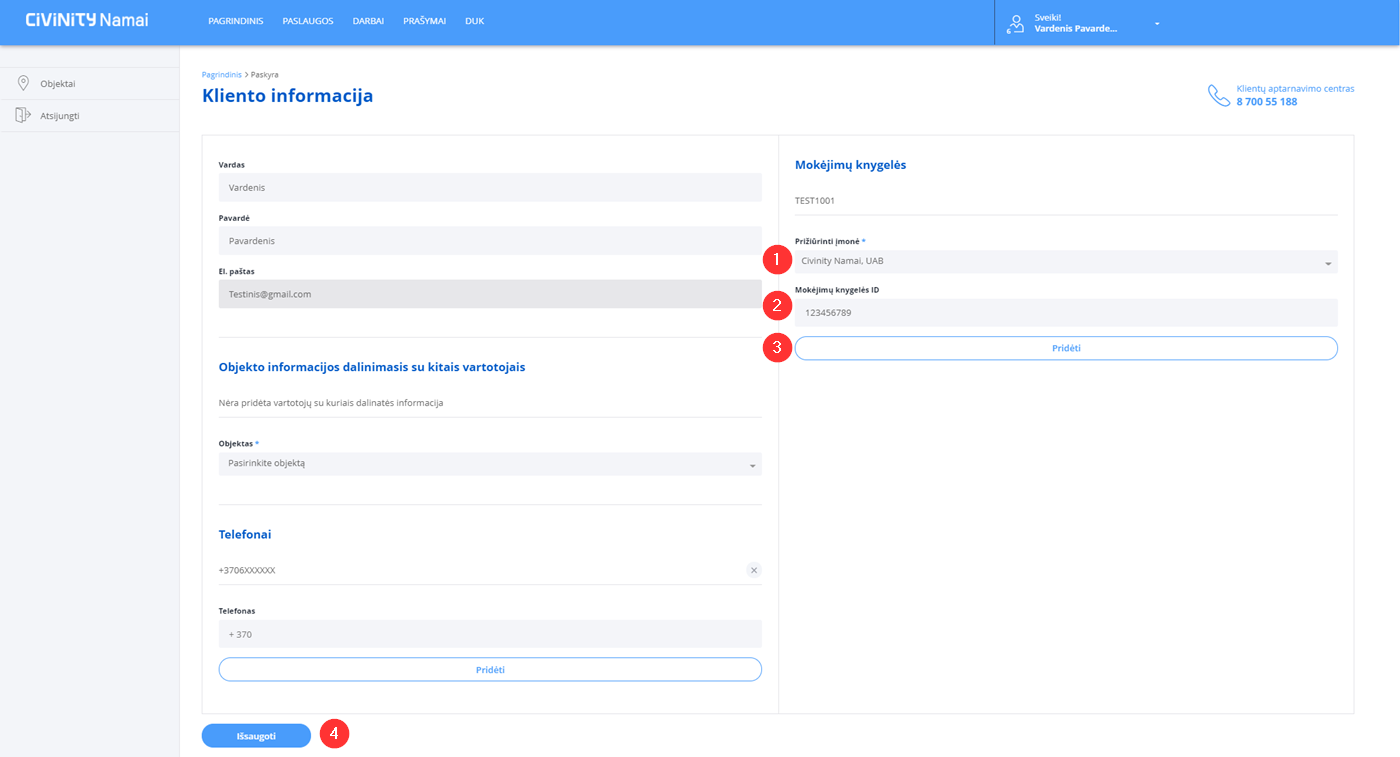Click the El. paštas email field
The height and width of the screenshot is (757, 1400).
(490, 294)
